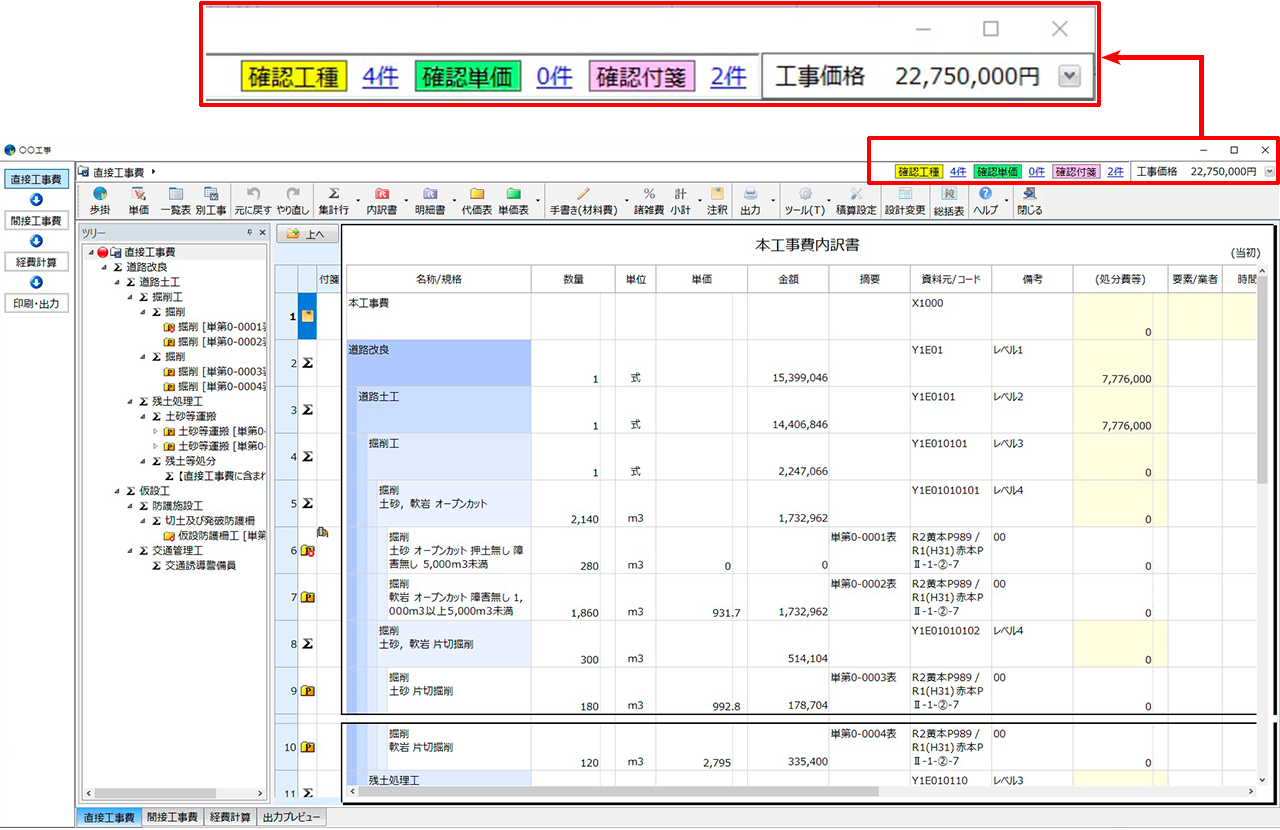The width and height of the screenshot is (1280, 830).
Task: Click the 設計変更 toolbar icon
Action: 905,201
